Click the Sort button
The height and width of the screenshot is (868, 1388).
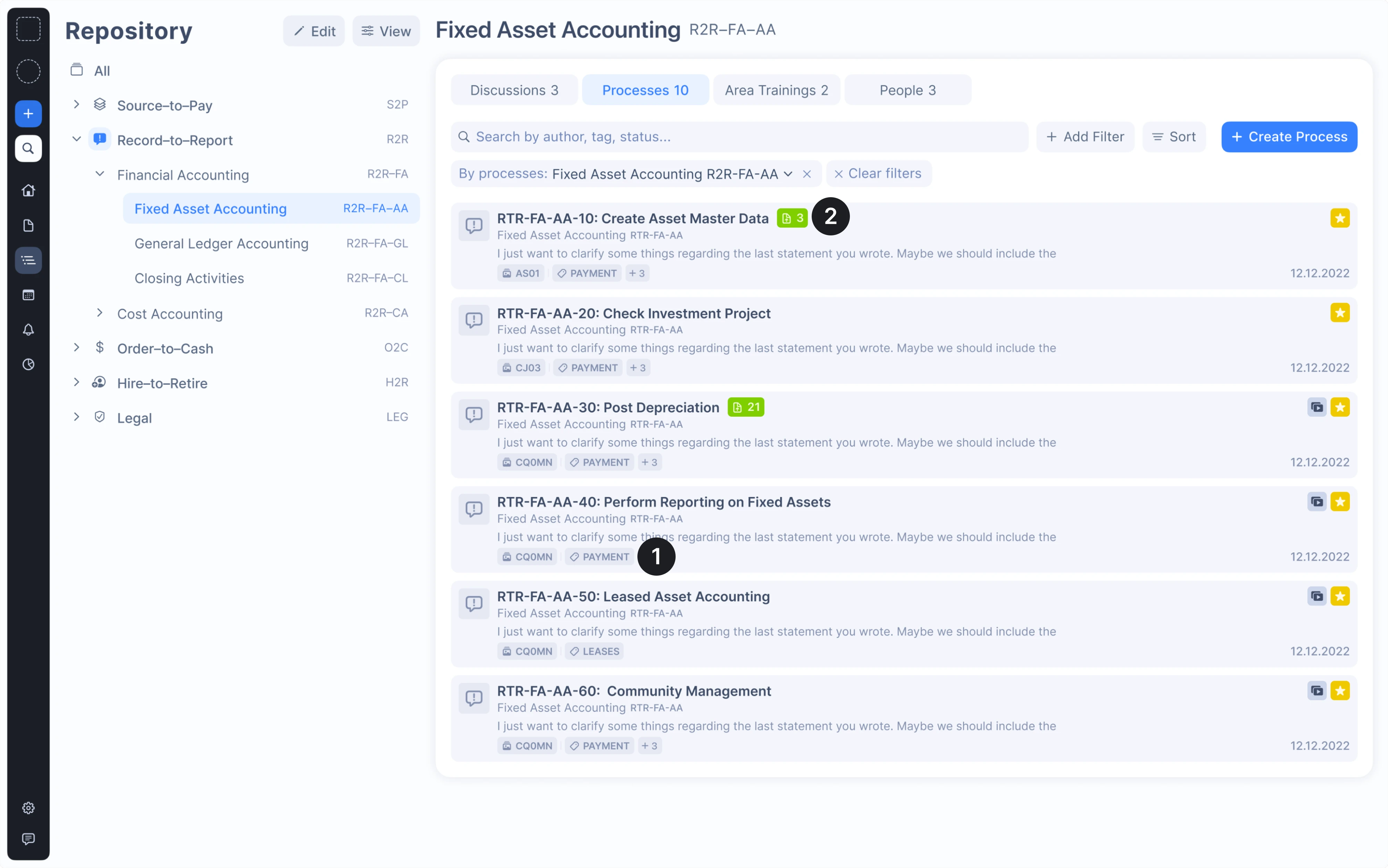click(x=1174, y=137)
